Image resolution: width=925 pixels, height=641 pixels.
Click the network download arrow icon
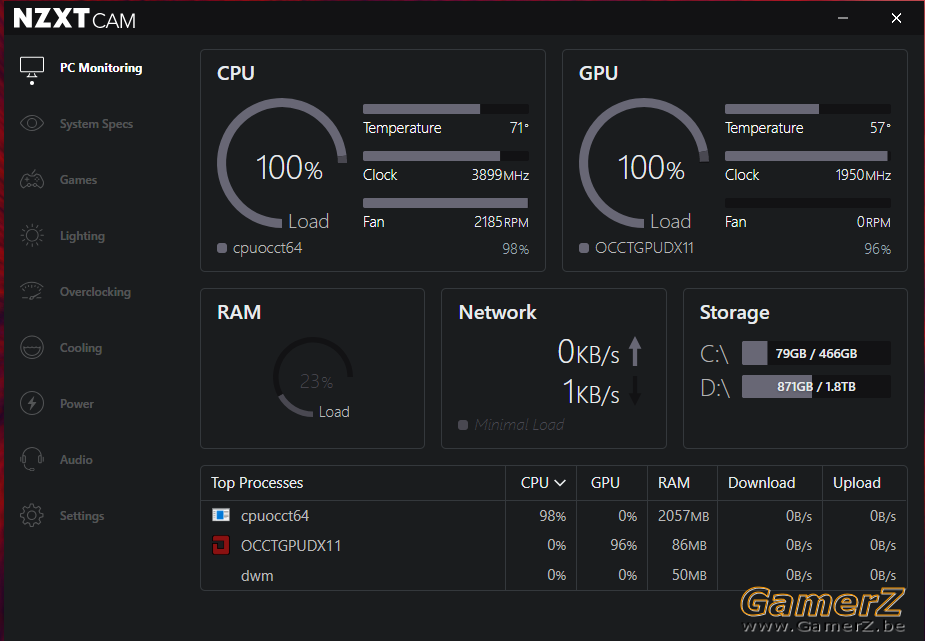[x=635, y=390]
